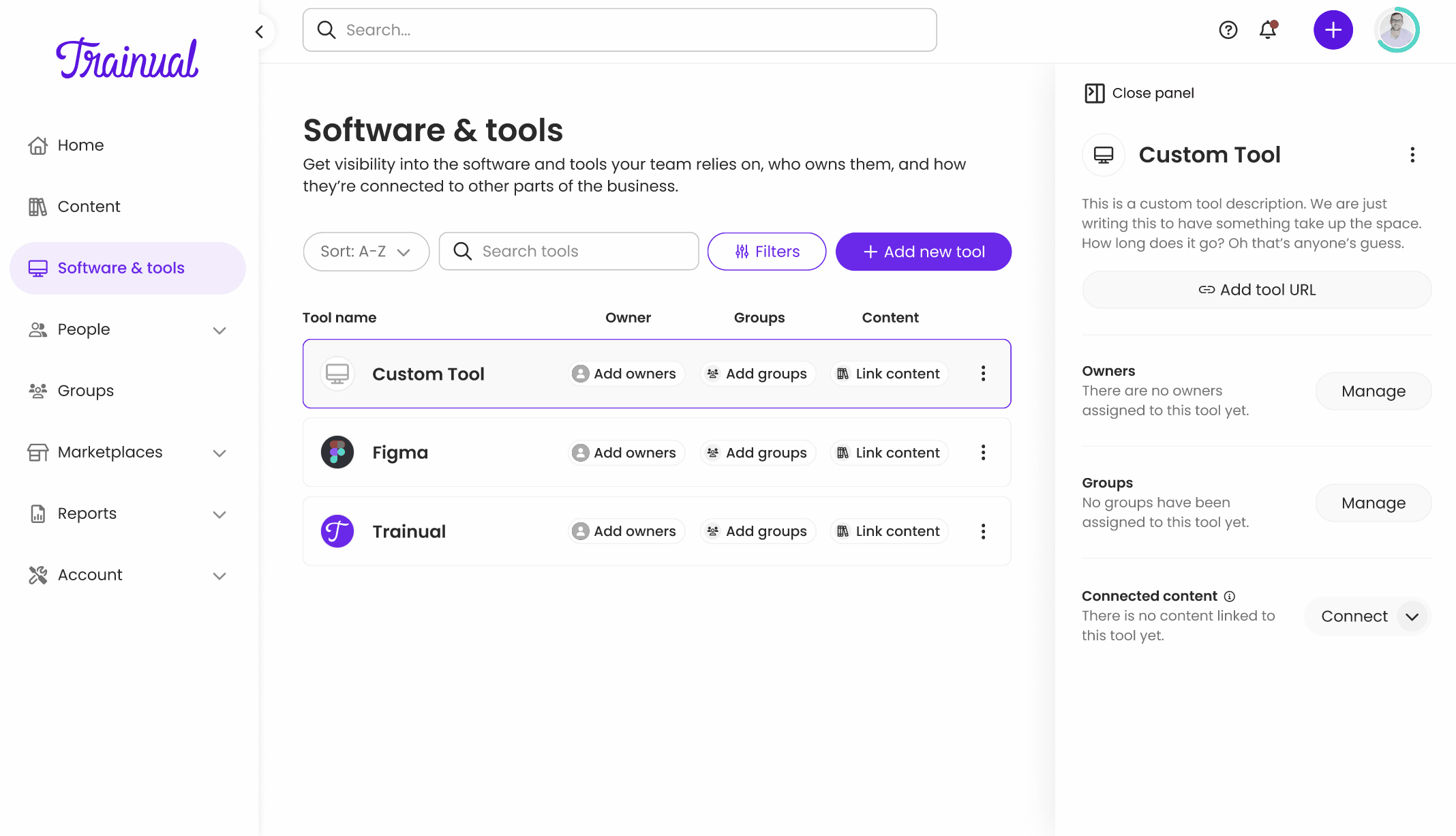Collapse sidebar with the left arrow
The height and width of the screenshot is (836, 1456).
click(x=259, y=31)
